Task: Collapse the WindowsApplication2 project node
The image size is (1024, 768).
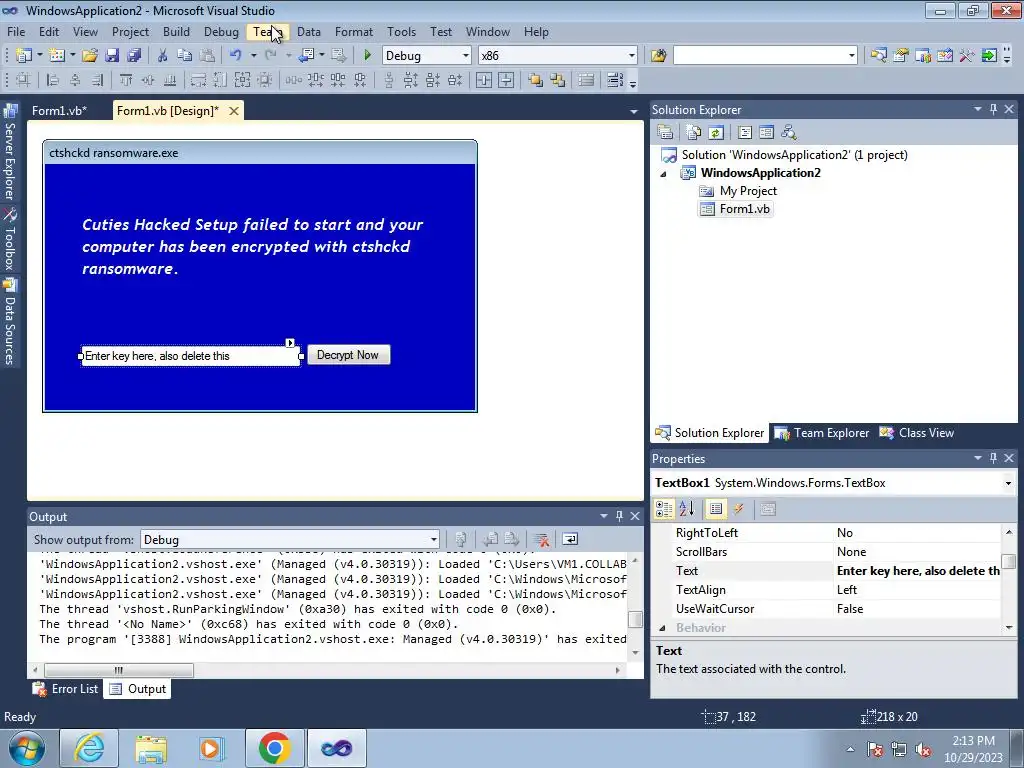Action: click(x=664, y=174)
